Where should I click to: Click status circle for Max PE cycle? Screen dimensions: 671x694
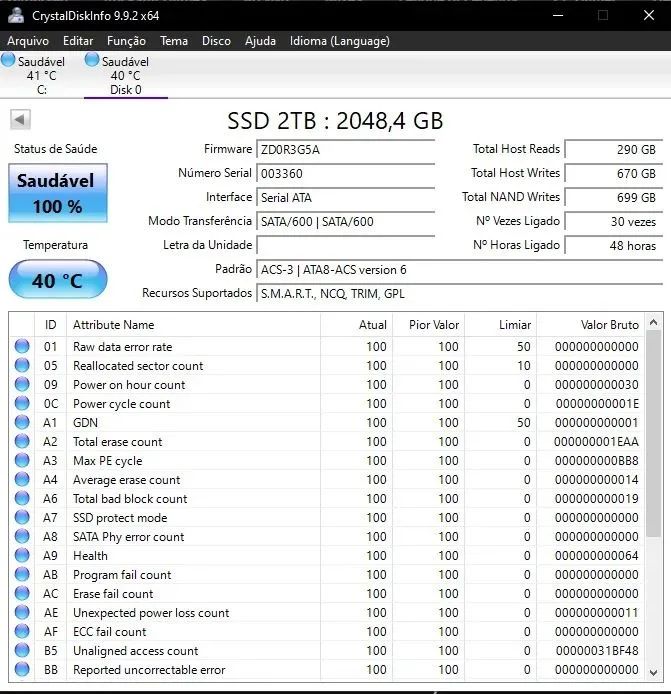point(22,460)
